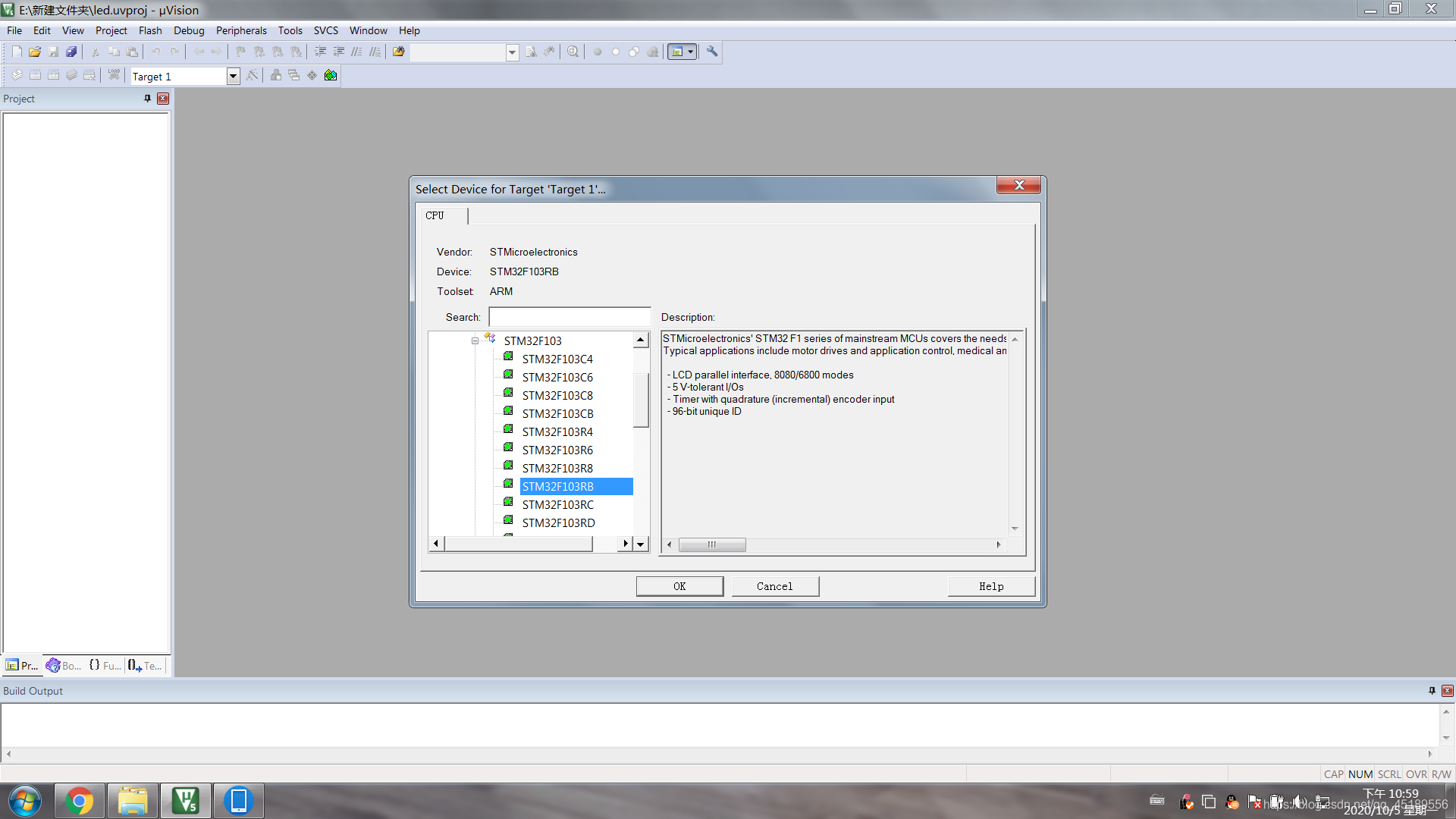Click the Save All icon
Screen dimensions: 1456x819
click(x=71, y=52)
